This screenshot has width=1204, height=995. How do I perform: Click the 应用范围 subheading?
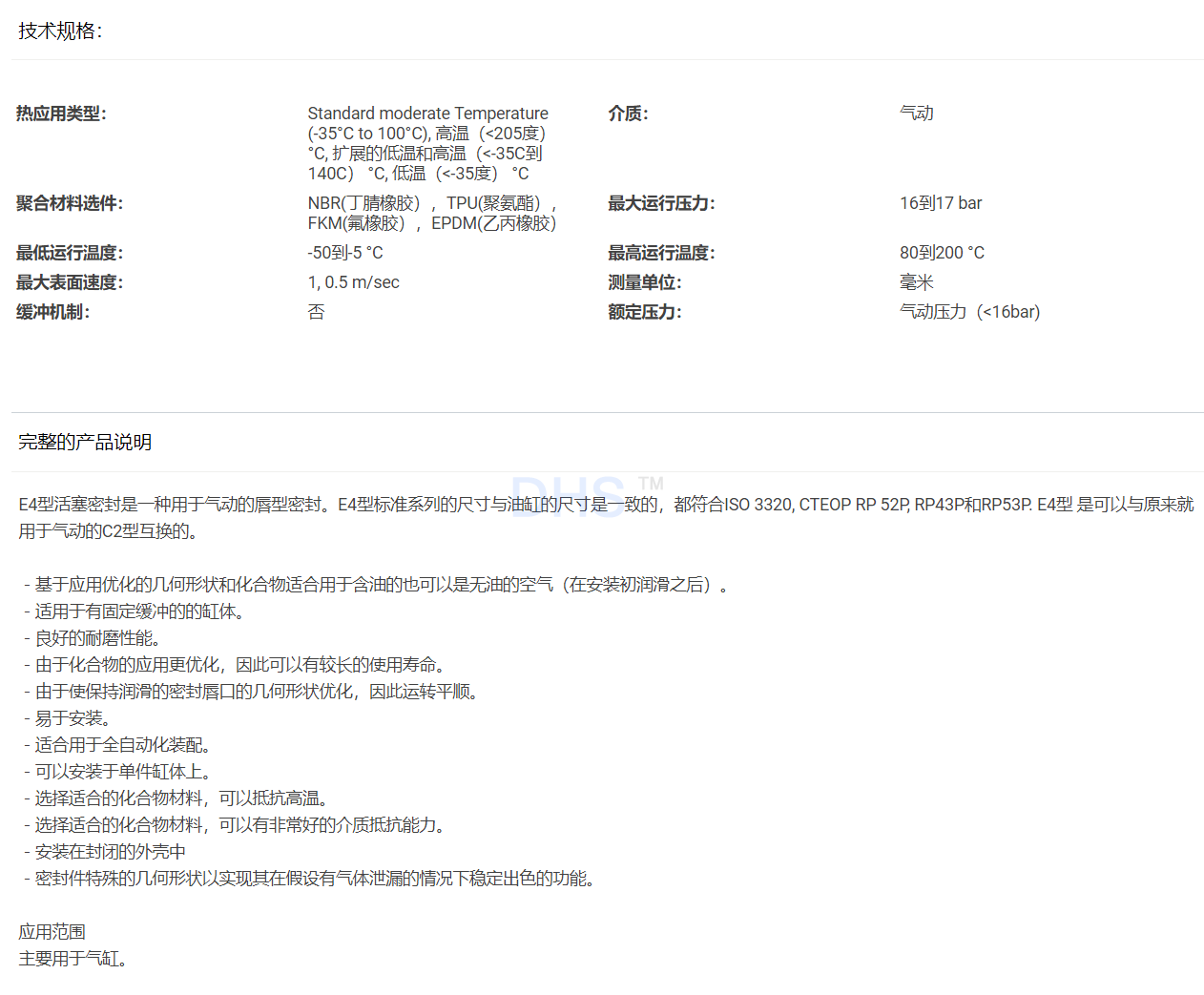52,932
